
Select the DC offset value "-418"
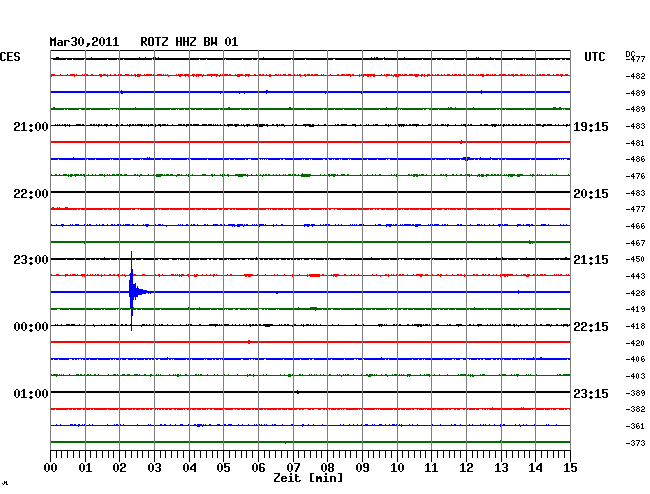click(635, 327)
